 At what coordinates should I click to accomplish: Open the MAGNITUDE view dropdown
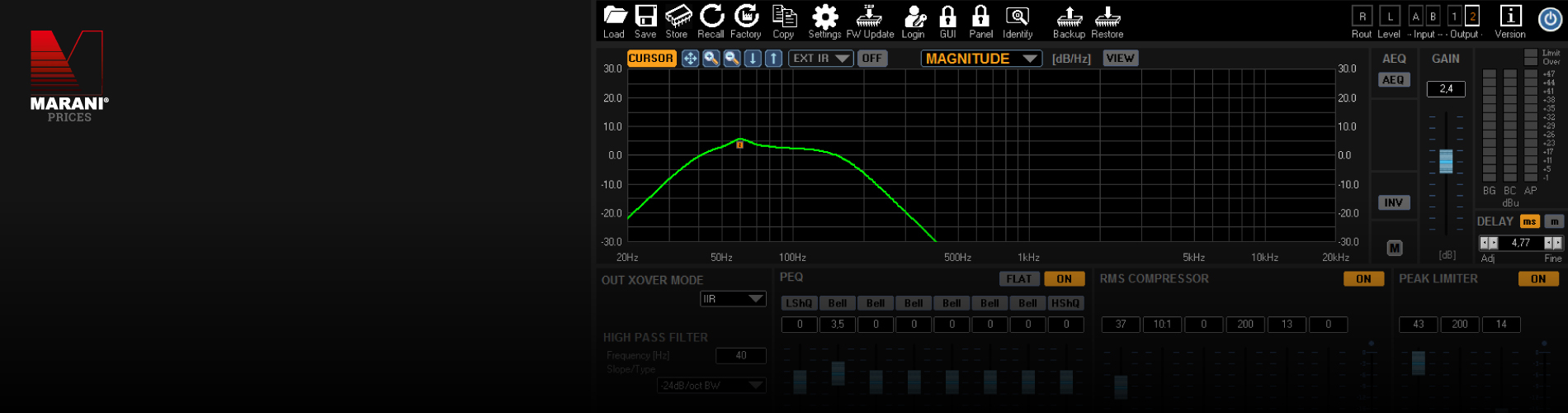tap(980, 59)
